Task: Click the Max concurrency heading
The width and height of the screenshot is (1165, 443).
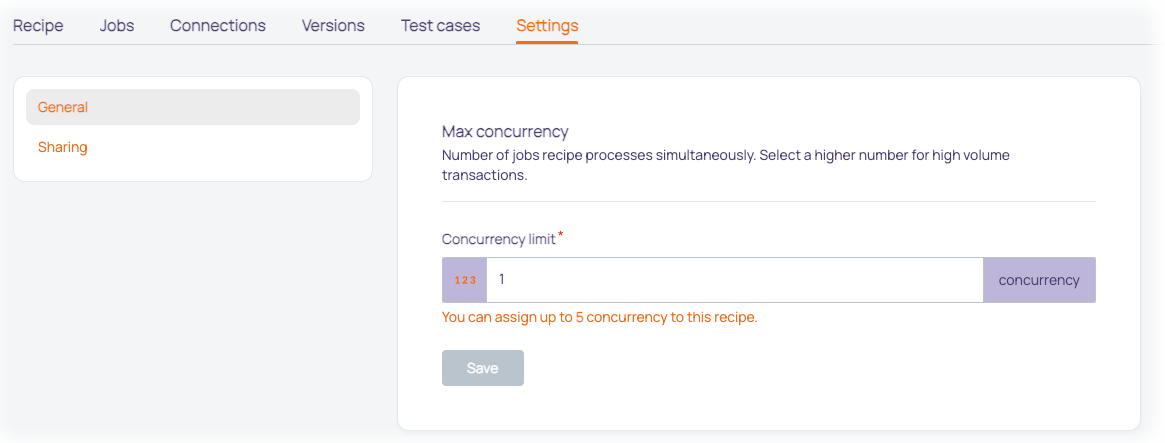Action: point(505,132)
